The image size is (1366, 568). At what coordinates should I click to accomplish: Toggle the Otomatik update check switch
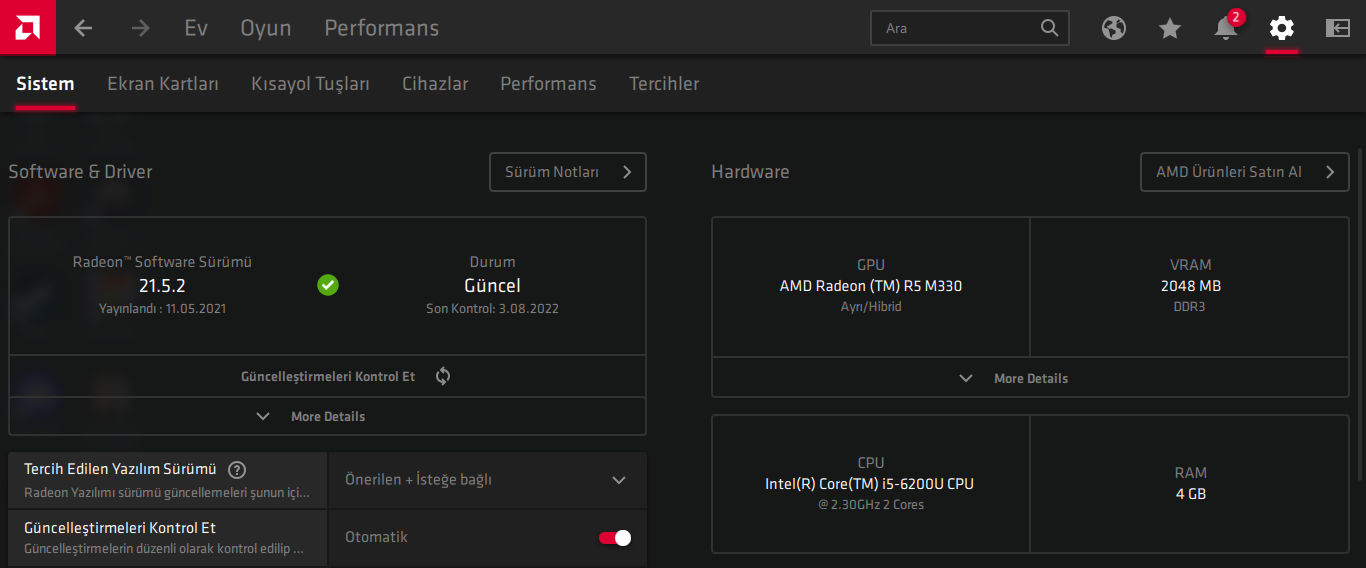615,538
